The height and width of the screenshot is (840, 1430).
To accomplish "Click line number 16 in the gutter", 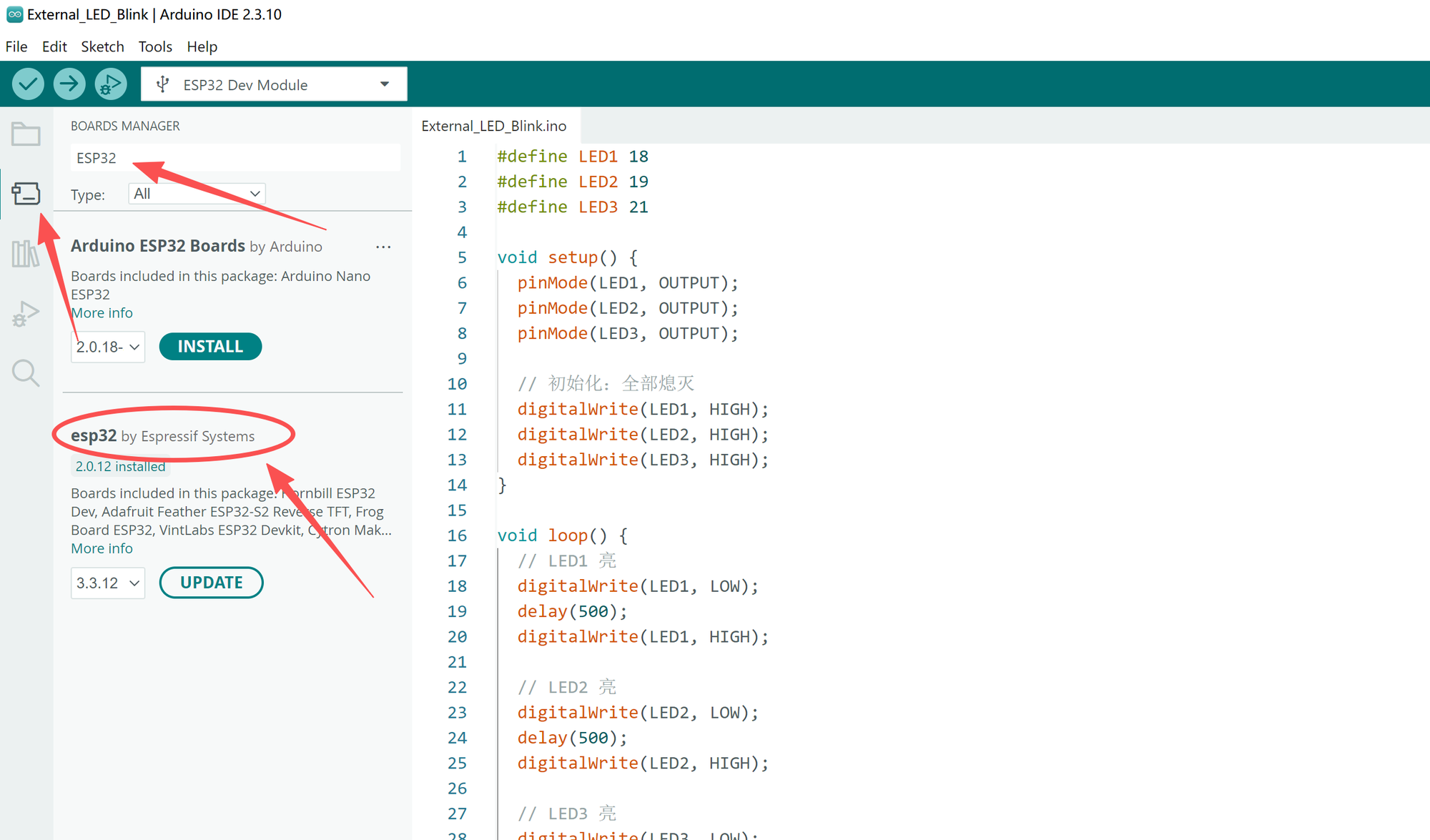I will pos(457,535).
